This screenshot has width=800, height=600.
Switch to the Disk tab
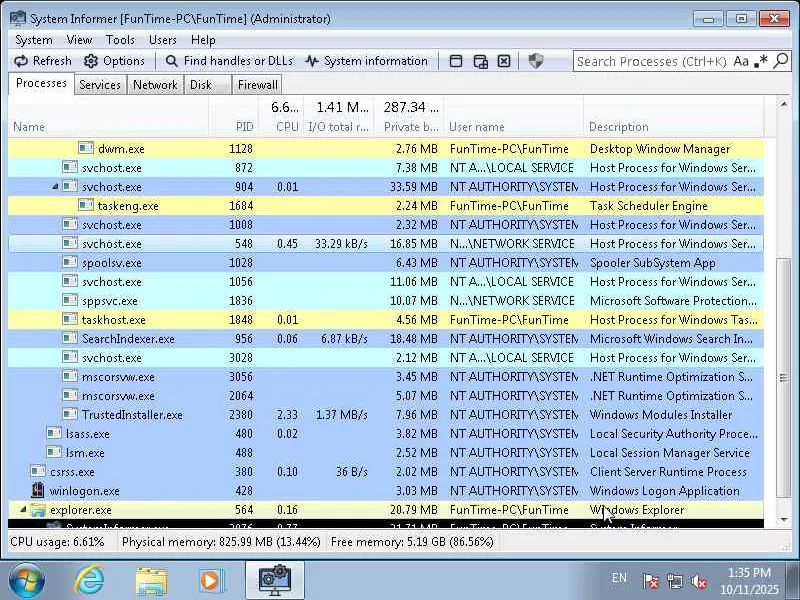coord(207,85)
